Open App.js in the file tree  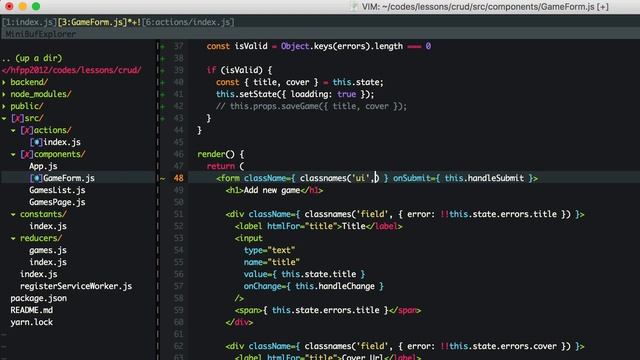(43, 166)
